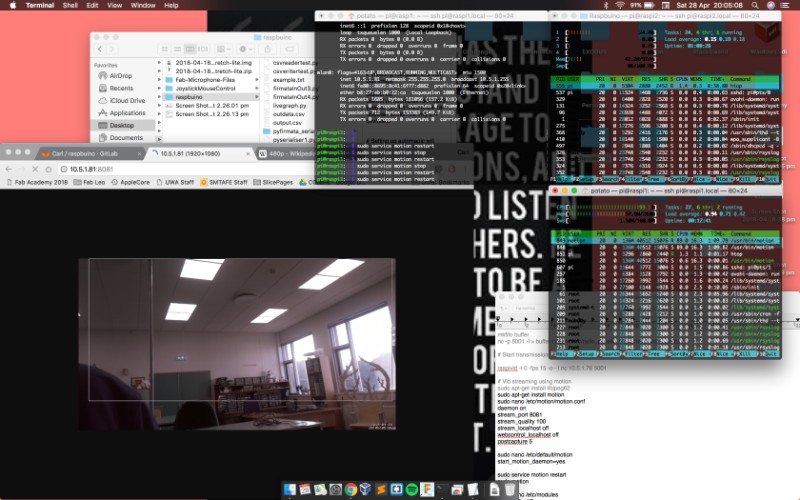Open Finder arrange-by dropdown
This screenshot has height=500, width=800.
point(223,49)
